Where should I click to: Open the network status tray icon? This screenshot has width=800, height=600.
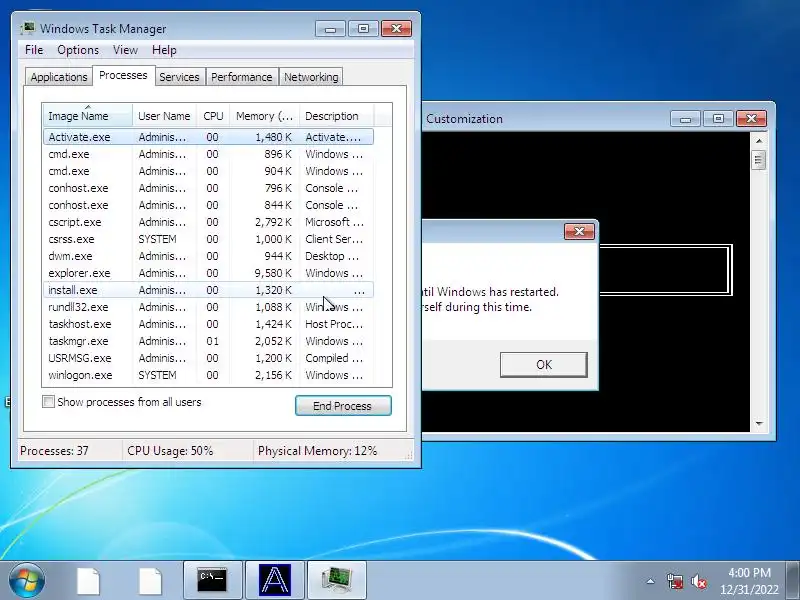(674, 581)
